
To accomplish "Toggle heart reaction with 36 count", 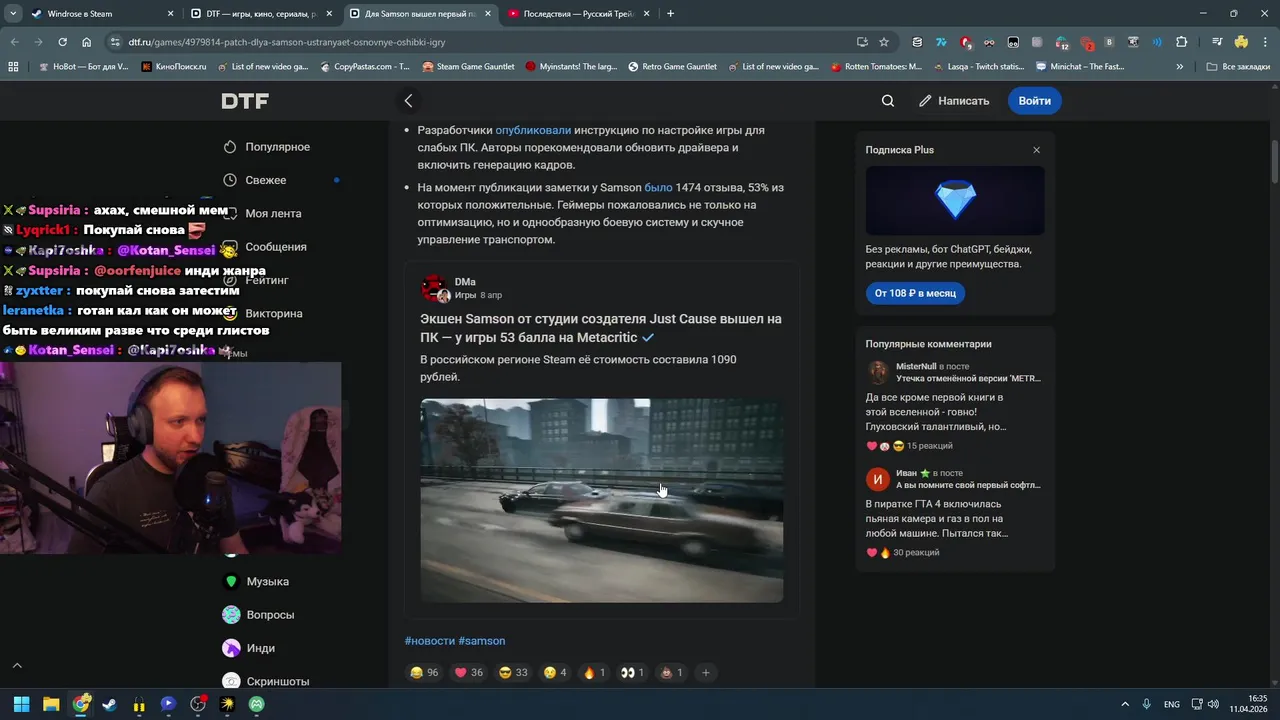I will point(469,673).
